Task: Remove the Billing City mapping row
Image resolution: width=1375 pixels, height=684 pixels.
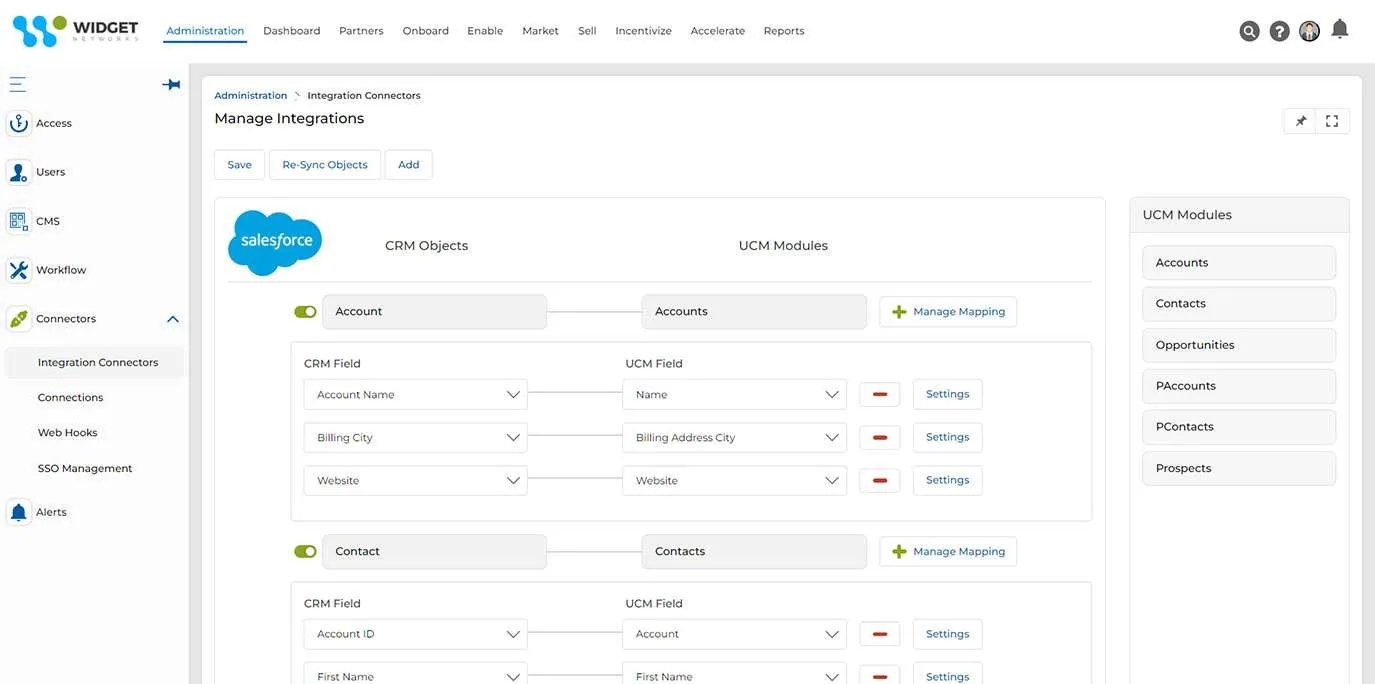Action: click(880, 438)
